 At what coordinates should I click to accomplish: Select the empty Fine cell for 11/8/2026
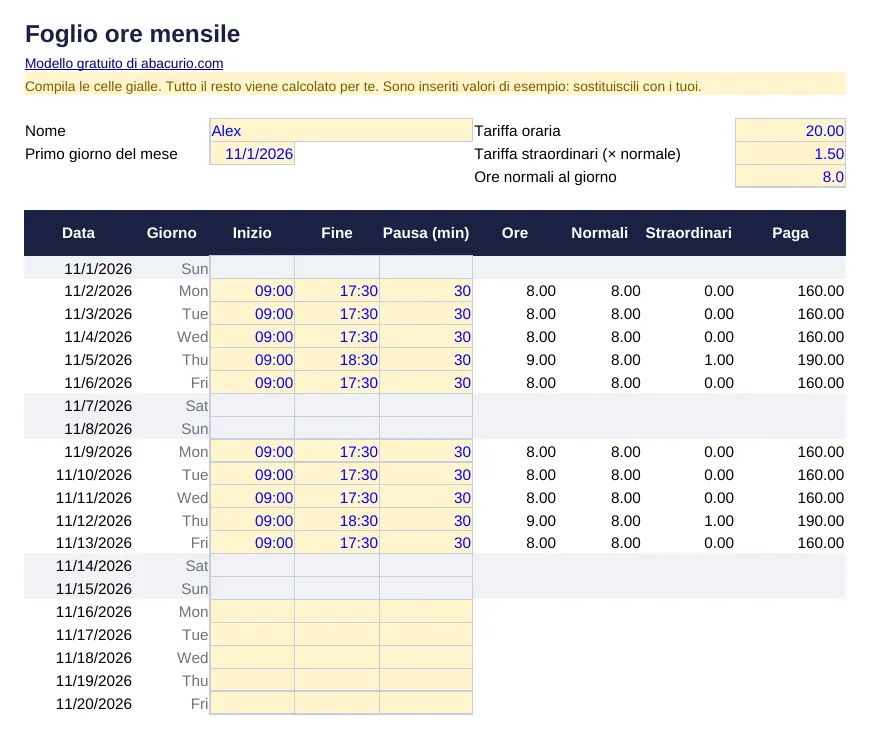[x=337, y=428]
